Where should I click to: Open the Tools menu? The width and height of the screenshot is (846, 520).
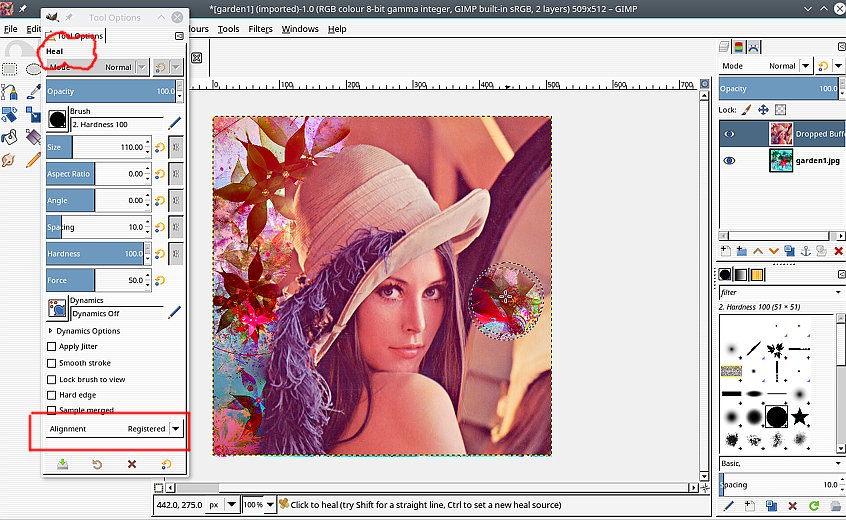(x=228, y=29)
